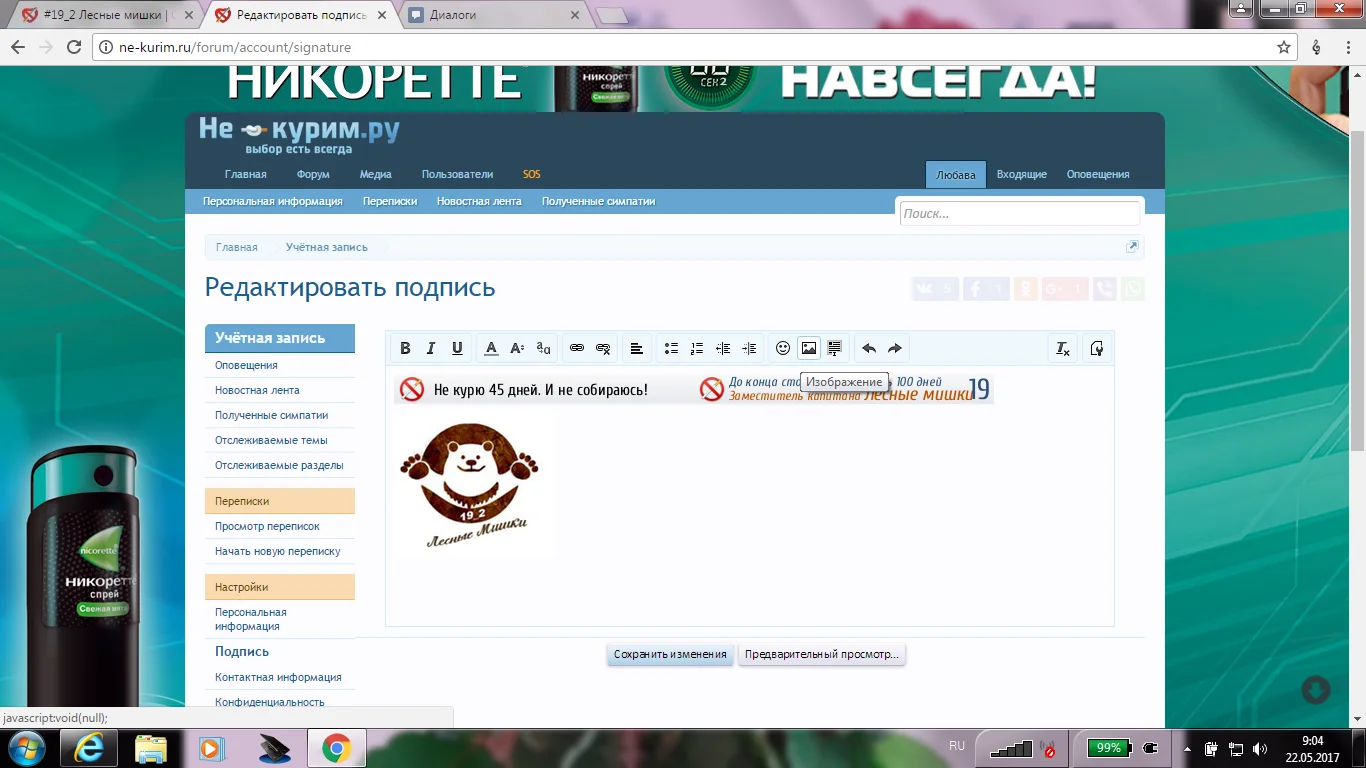Toggle bold formatting in the editor
This screenshot has height=768, width=1366.
(x=405, y=348)
